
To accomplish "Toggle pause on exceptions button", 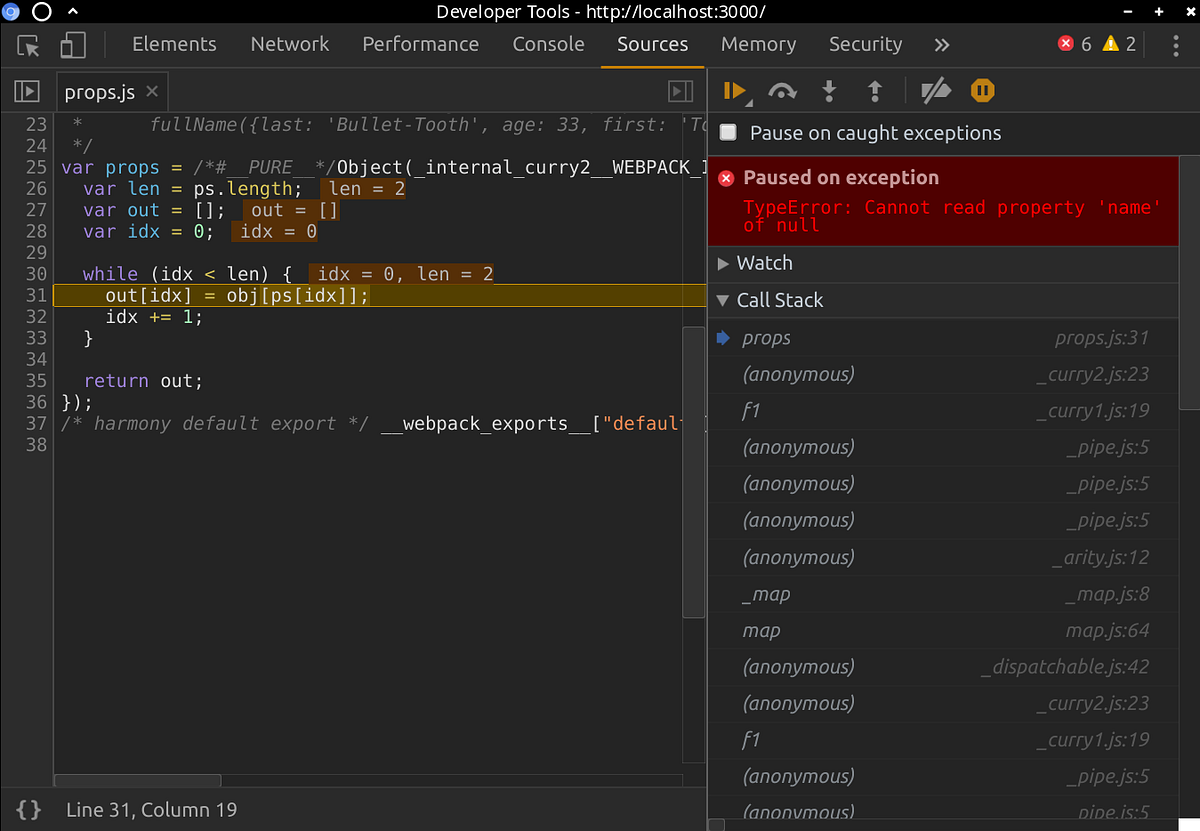I will pyautogui.click(x=983, y=91).
